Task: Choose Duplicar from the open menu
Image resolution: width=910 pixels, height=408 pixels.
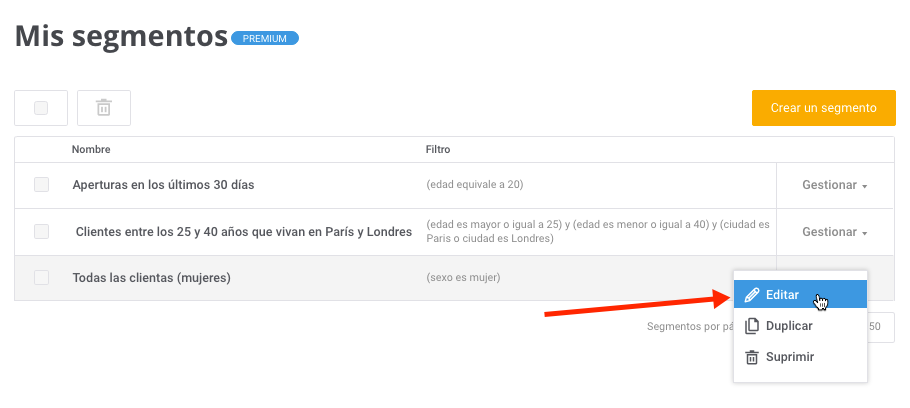Action: pyautogui.click(x=800, y=326)
